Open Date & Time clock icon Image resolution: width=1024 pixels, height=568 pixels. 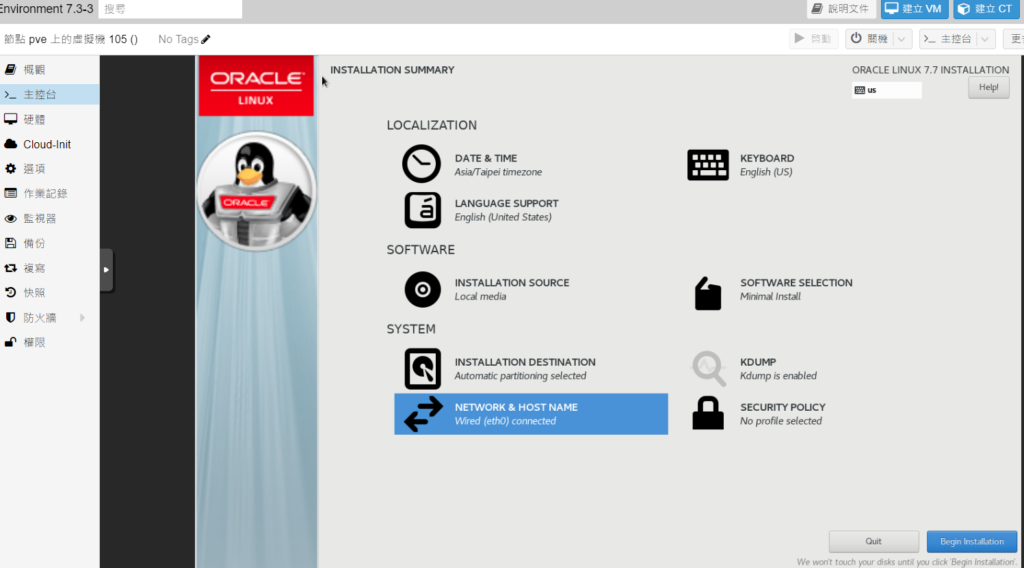(421, 164)
